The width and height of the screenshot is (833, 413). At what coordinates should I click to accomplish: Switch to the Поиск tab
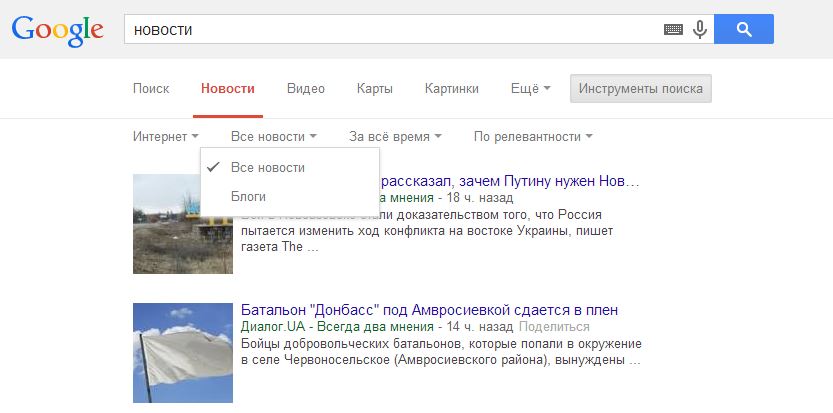pos(151,89)
